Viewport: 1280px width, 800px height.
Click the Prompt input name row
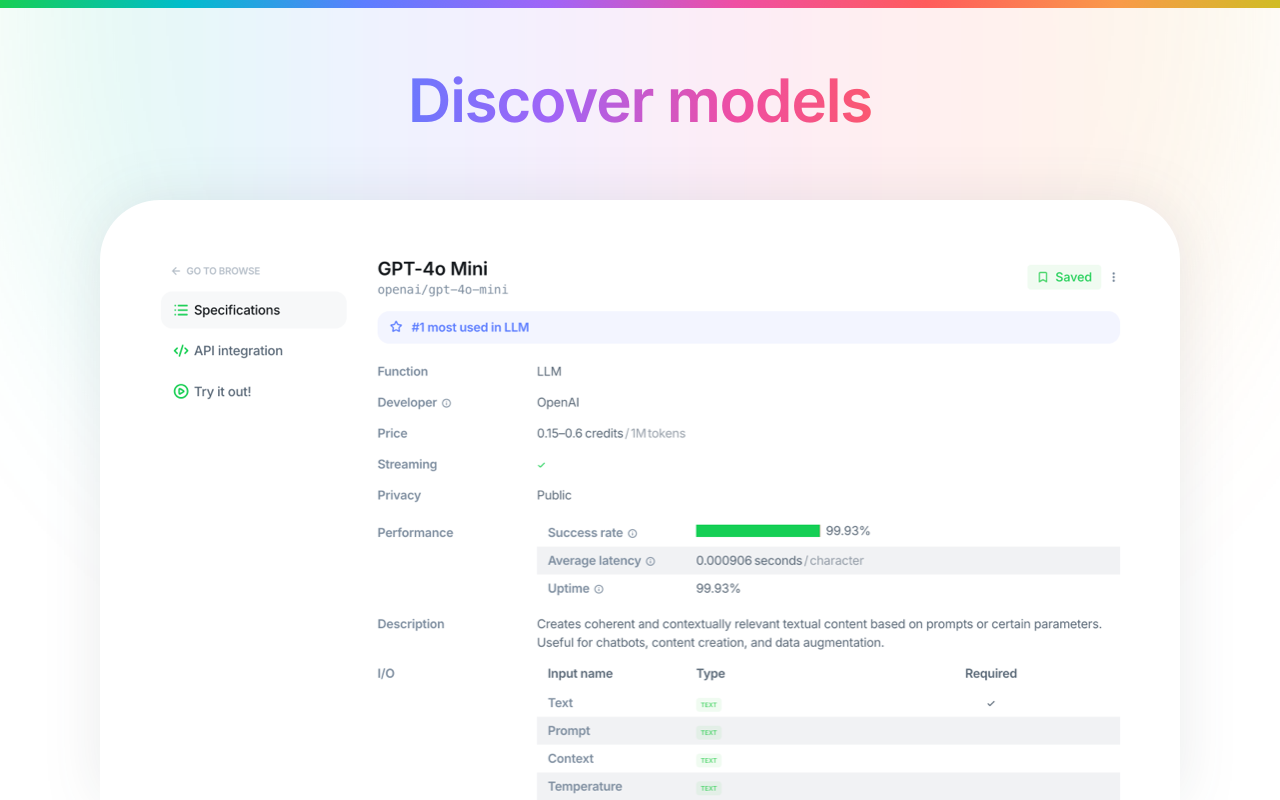pyautogui.click(x=828, y=731)
